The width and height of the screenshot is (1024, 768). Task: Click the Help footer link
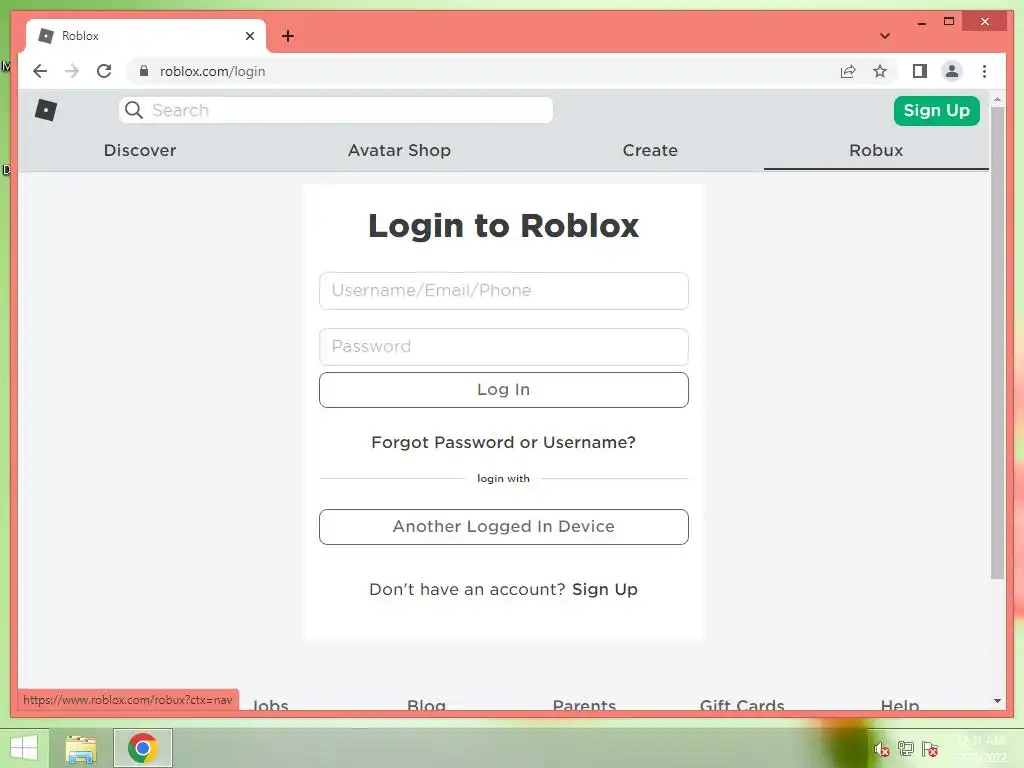click(x=900, y=705)
